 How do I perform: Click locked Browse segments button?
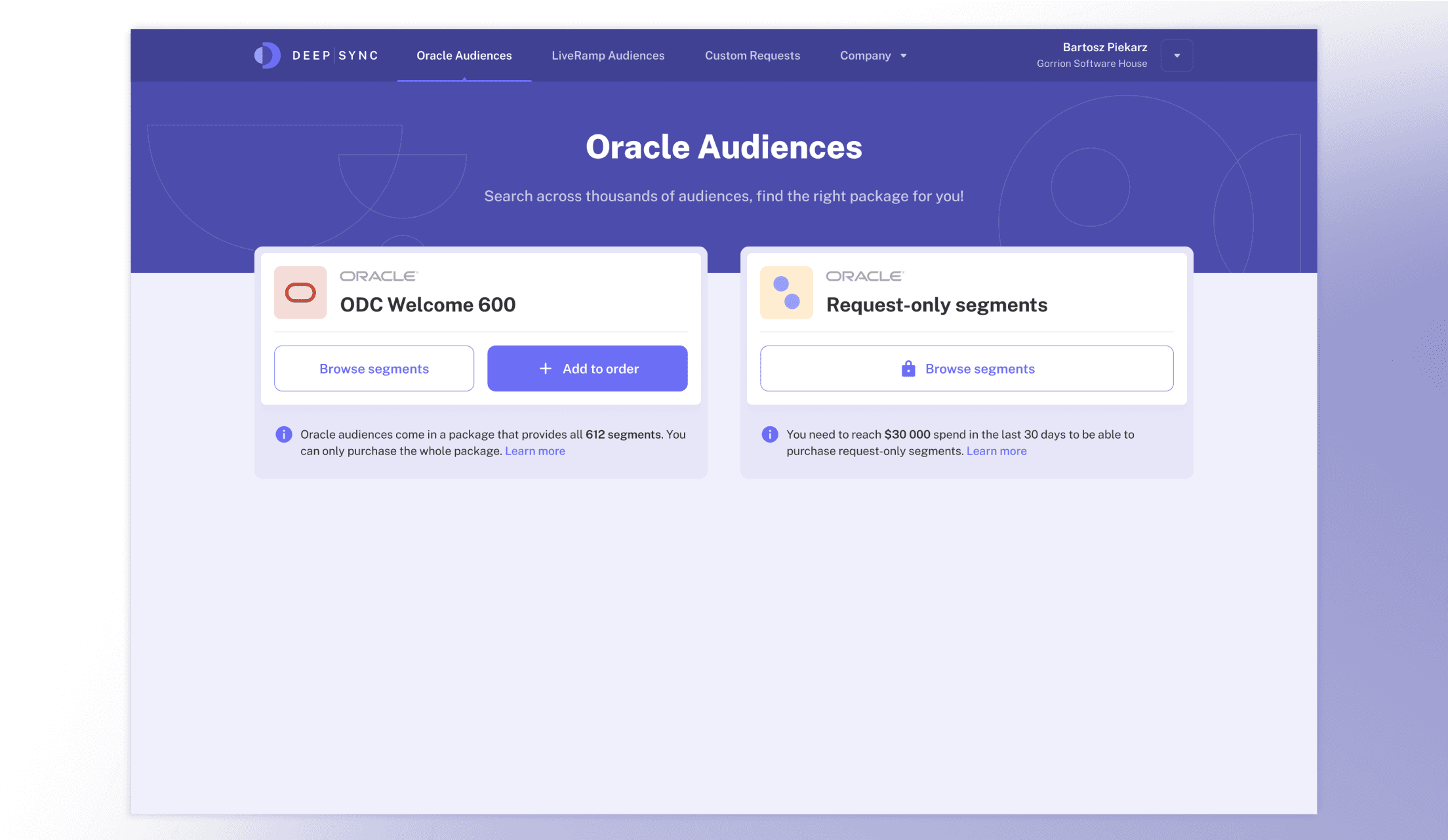967,369
